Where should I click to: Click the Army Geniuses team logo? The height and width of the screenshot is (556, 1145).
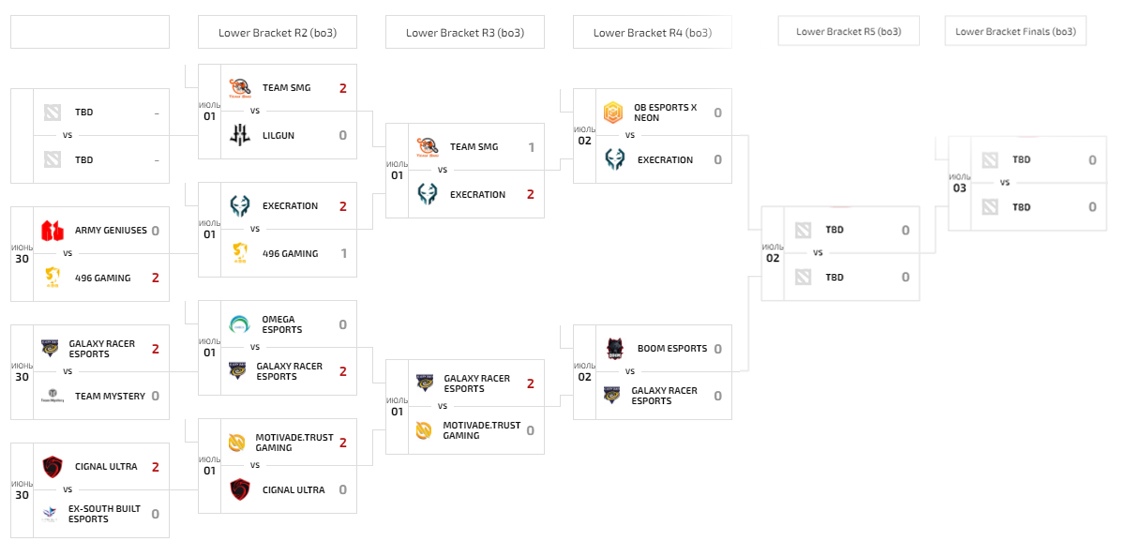coord(52,231)
